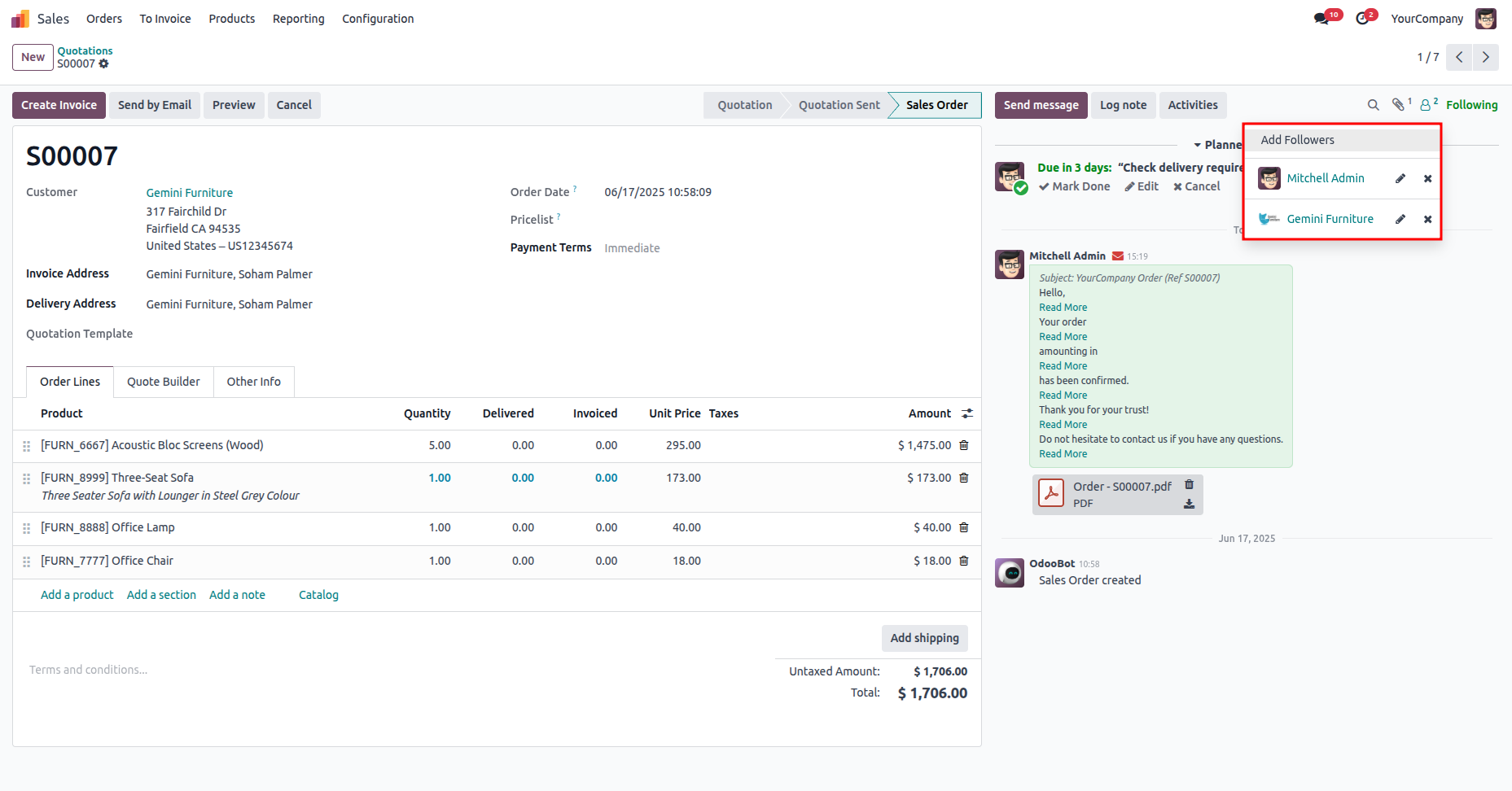Open the Orders menu
Screen dimensions: 1512x791
[104, 19]
